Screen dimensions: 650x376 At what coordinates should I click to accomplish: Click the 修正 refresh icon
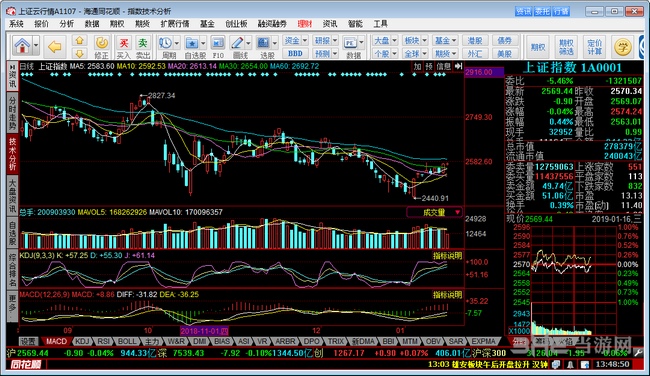102,47
